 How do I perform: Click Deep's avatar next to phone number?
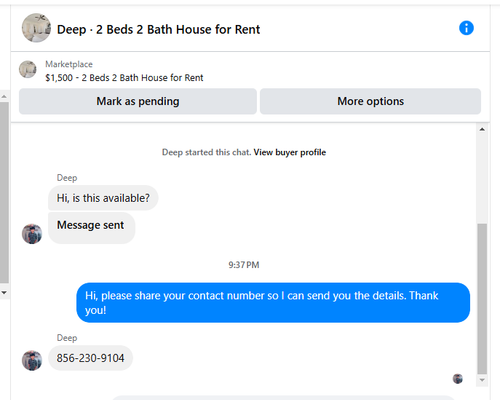click(x=32, y=360)
